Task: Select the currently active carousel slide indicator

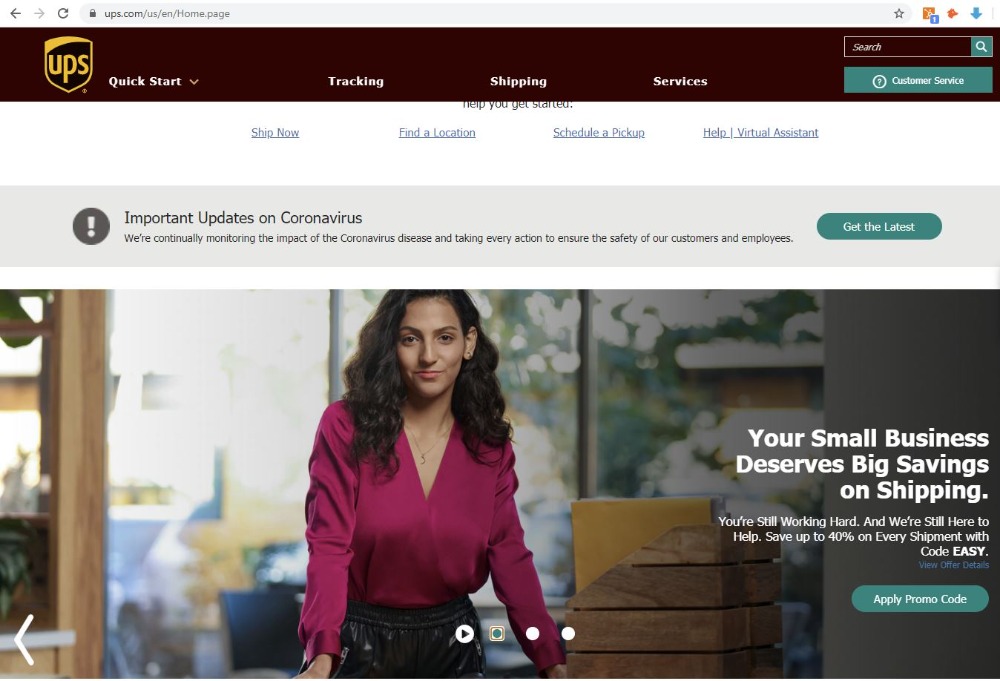Action: (497, 633)
